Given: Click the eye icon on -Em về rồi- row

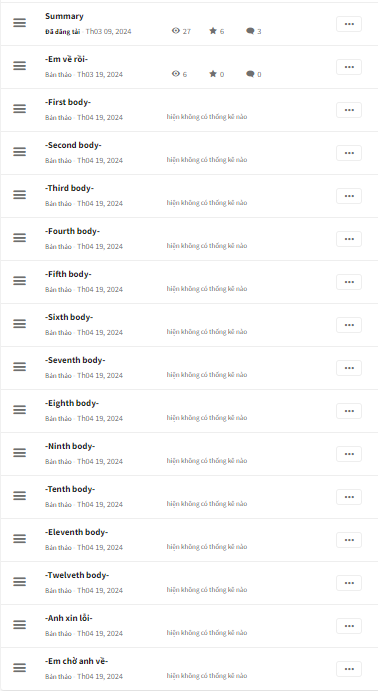Looking at the screenshot, I should tap(176, 74).
